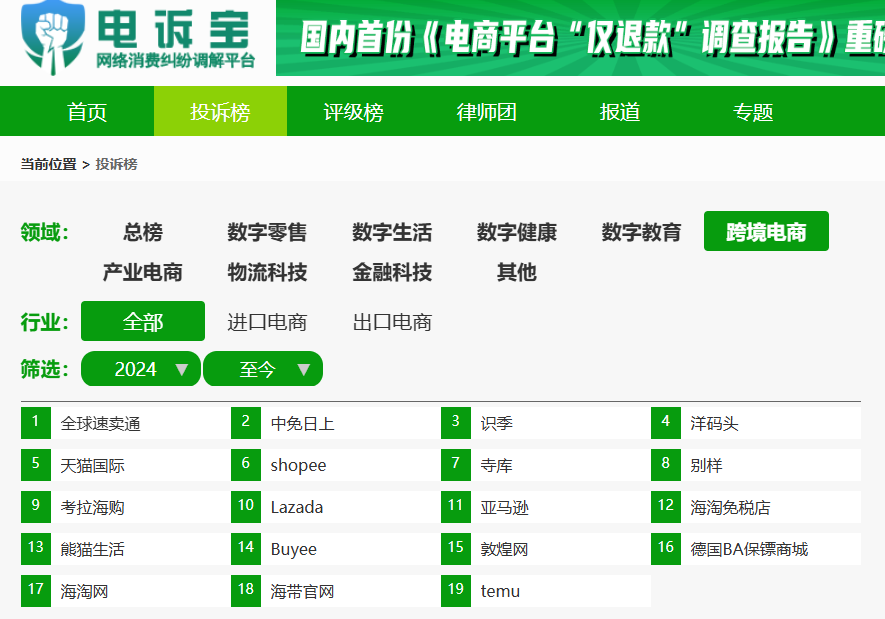Screen dimensions: 885x619
Task: Select 报道 in the navigation bar
Action: click(x=620, y=112)
